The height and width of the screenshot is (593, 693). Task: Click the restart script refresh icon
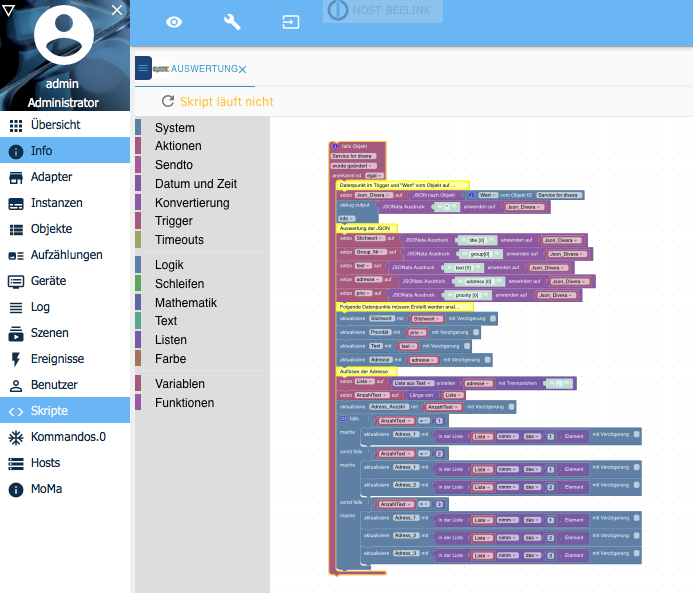168,101
